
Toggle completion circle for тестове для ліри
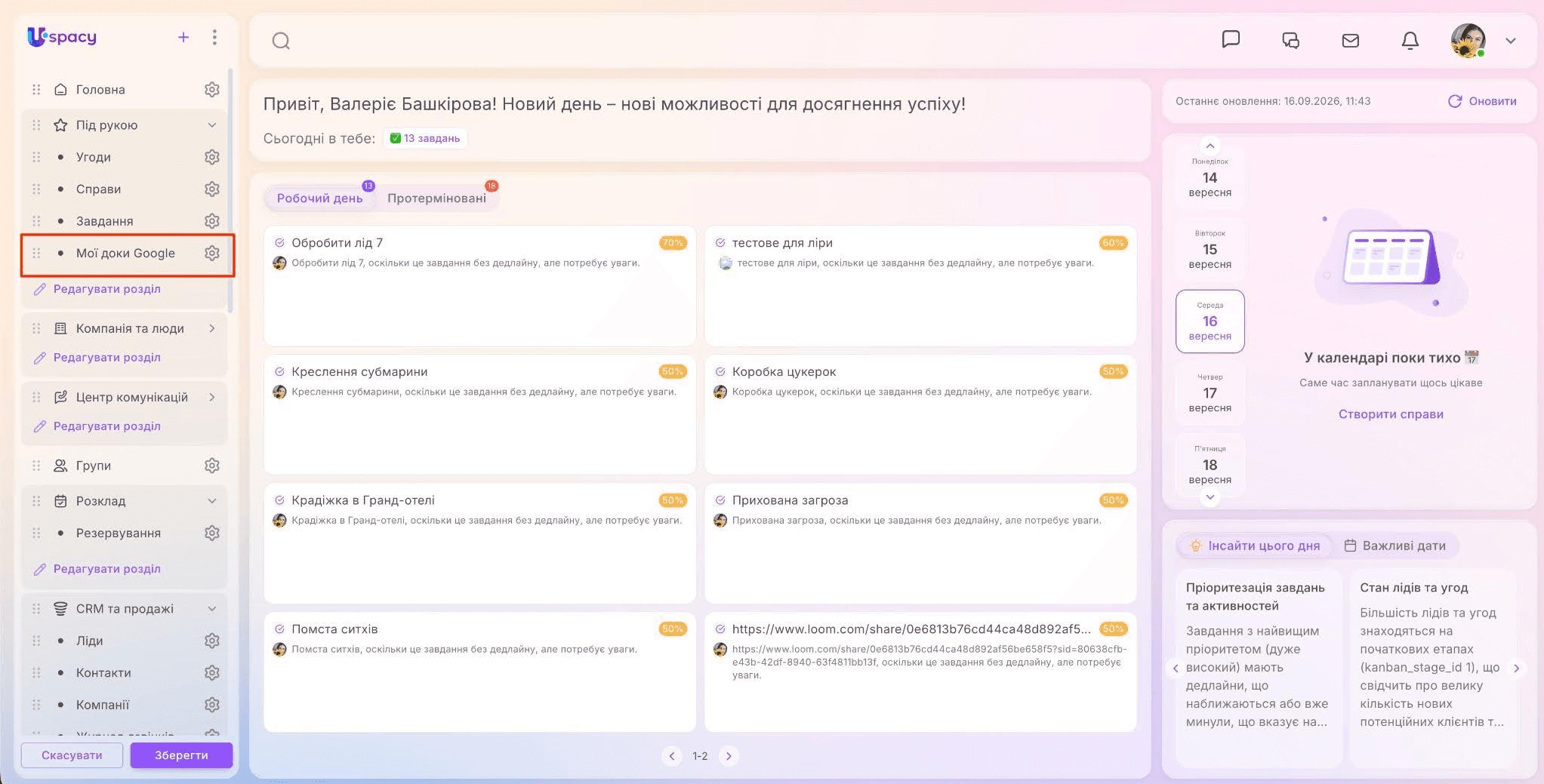(x=720, y=243)
